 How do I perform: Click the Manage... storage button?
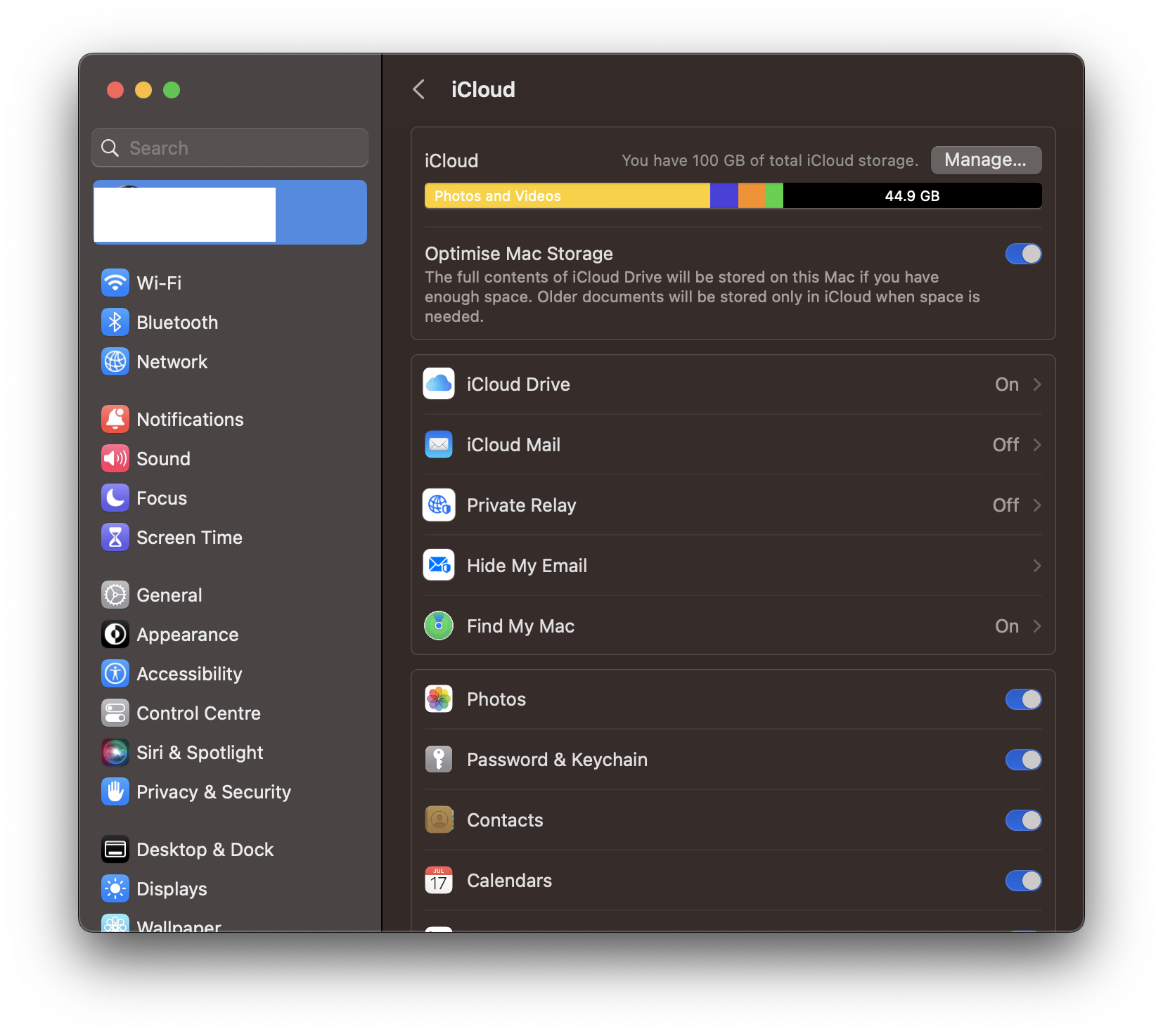986,160
